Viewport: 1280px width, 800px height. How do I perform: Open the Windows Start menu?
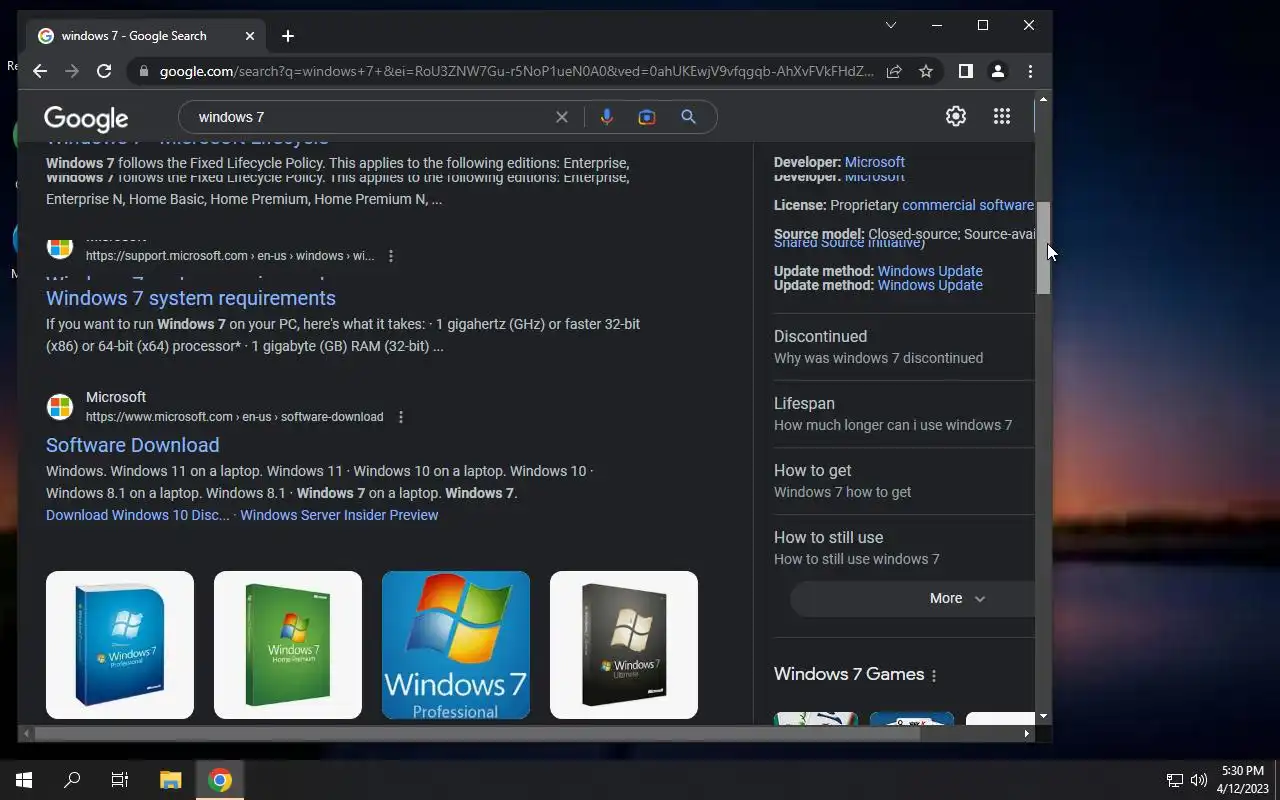24,780
